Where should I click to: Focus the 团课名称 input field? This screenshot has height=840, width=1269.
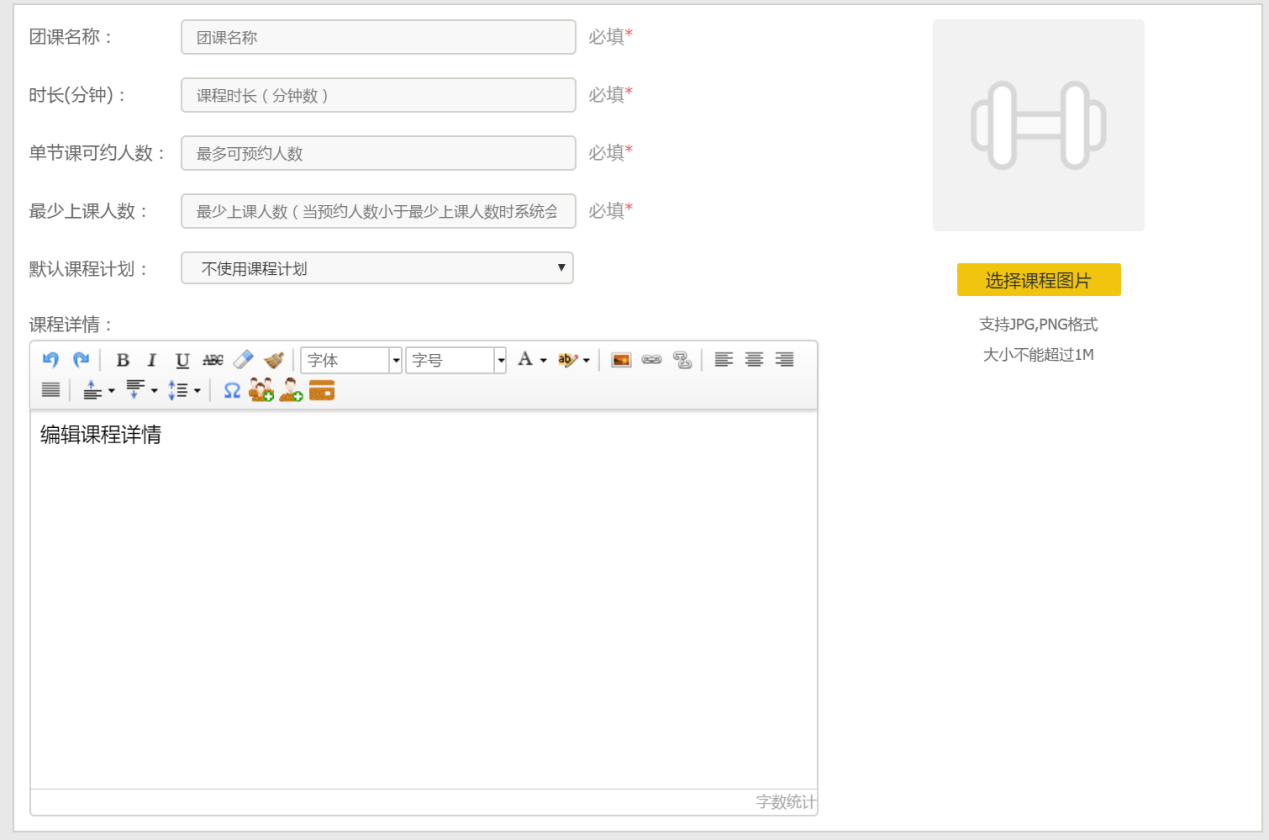[378, 37]
